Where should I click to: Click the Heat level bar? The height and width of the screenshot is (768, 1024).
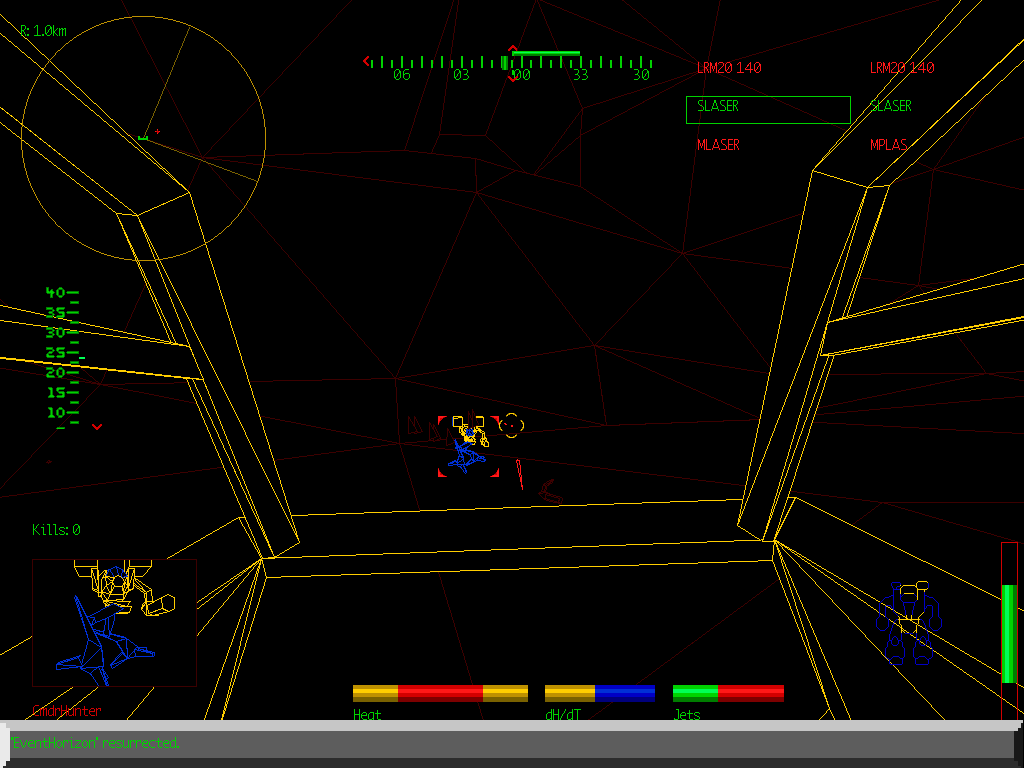click(x=440, y=693)
